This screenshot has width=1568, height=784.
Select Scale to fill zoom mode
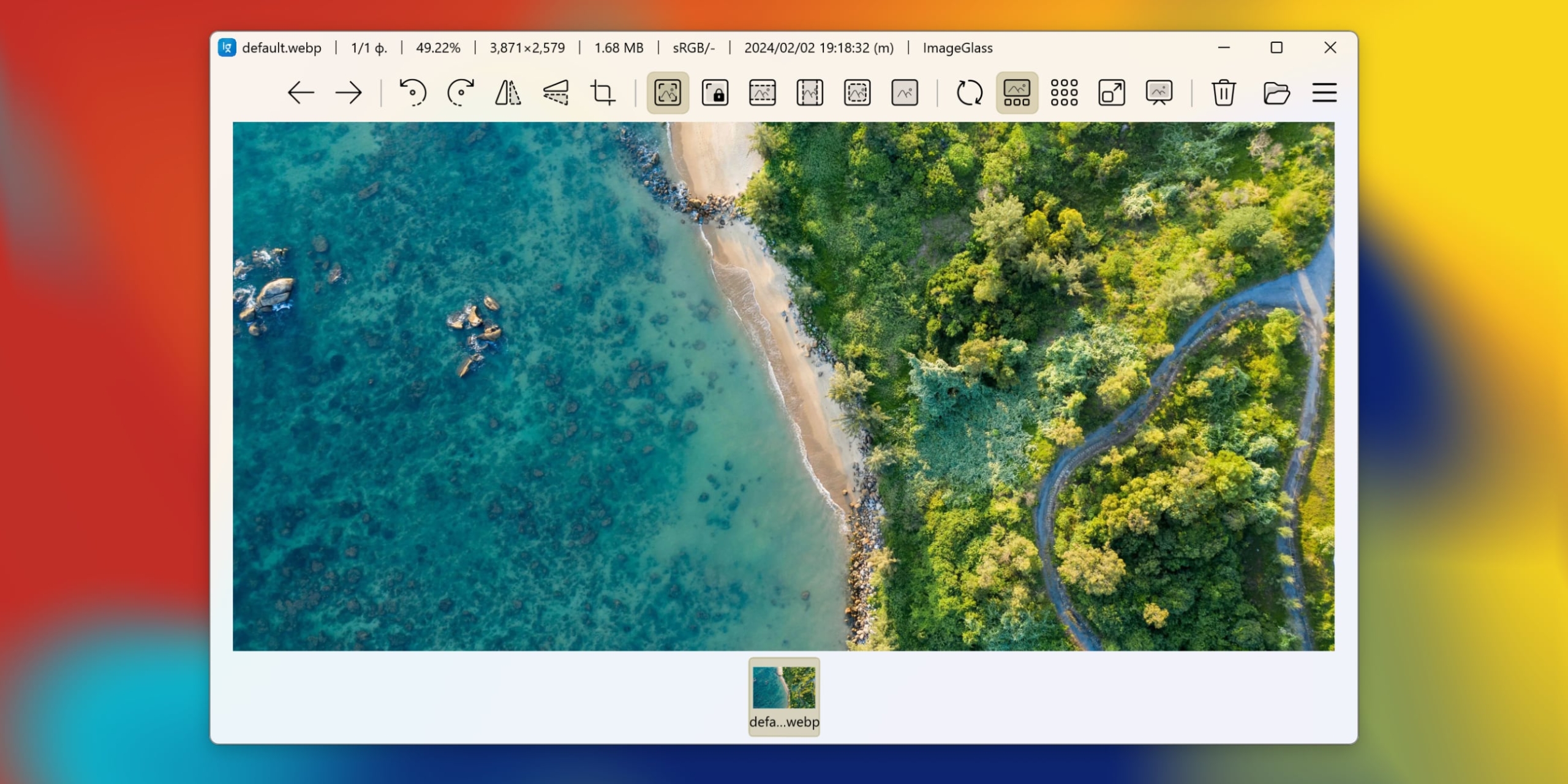(x=905, y=93)
